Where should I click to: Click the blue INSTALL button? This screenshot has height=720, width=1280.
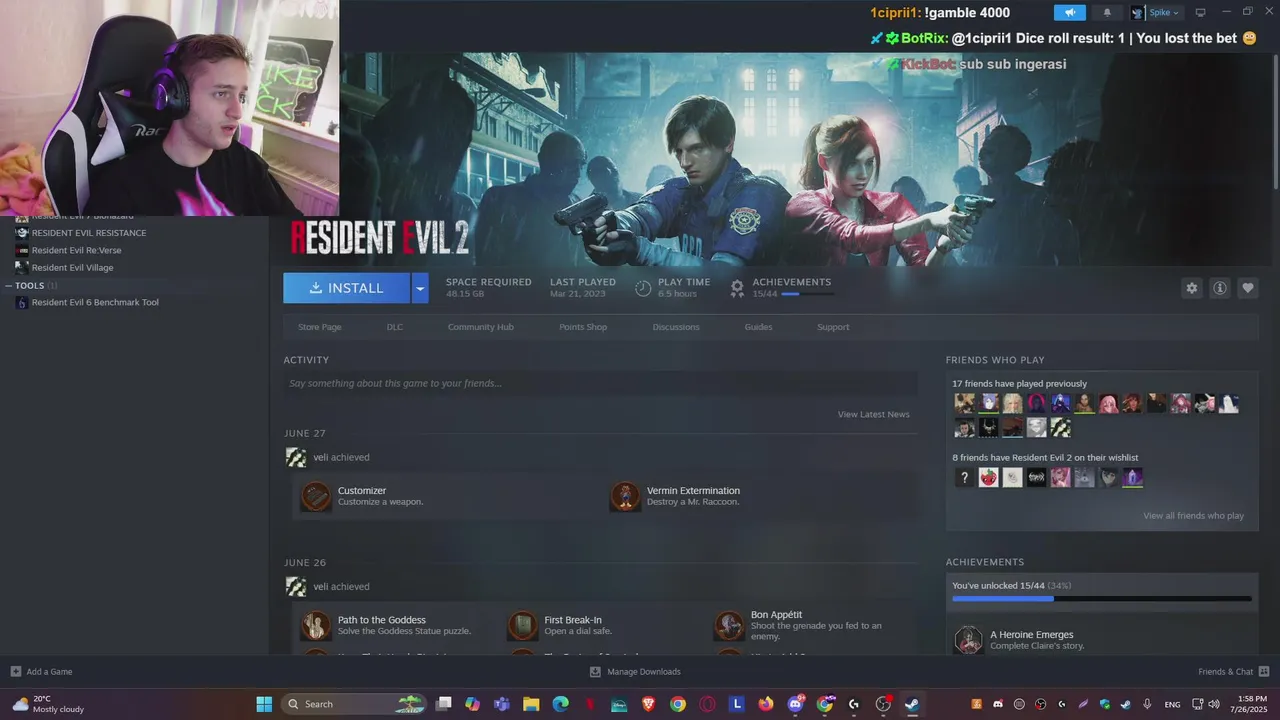click(346, 288)
